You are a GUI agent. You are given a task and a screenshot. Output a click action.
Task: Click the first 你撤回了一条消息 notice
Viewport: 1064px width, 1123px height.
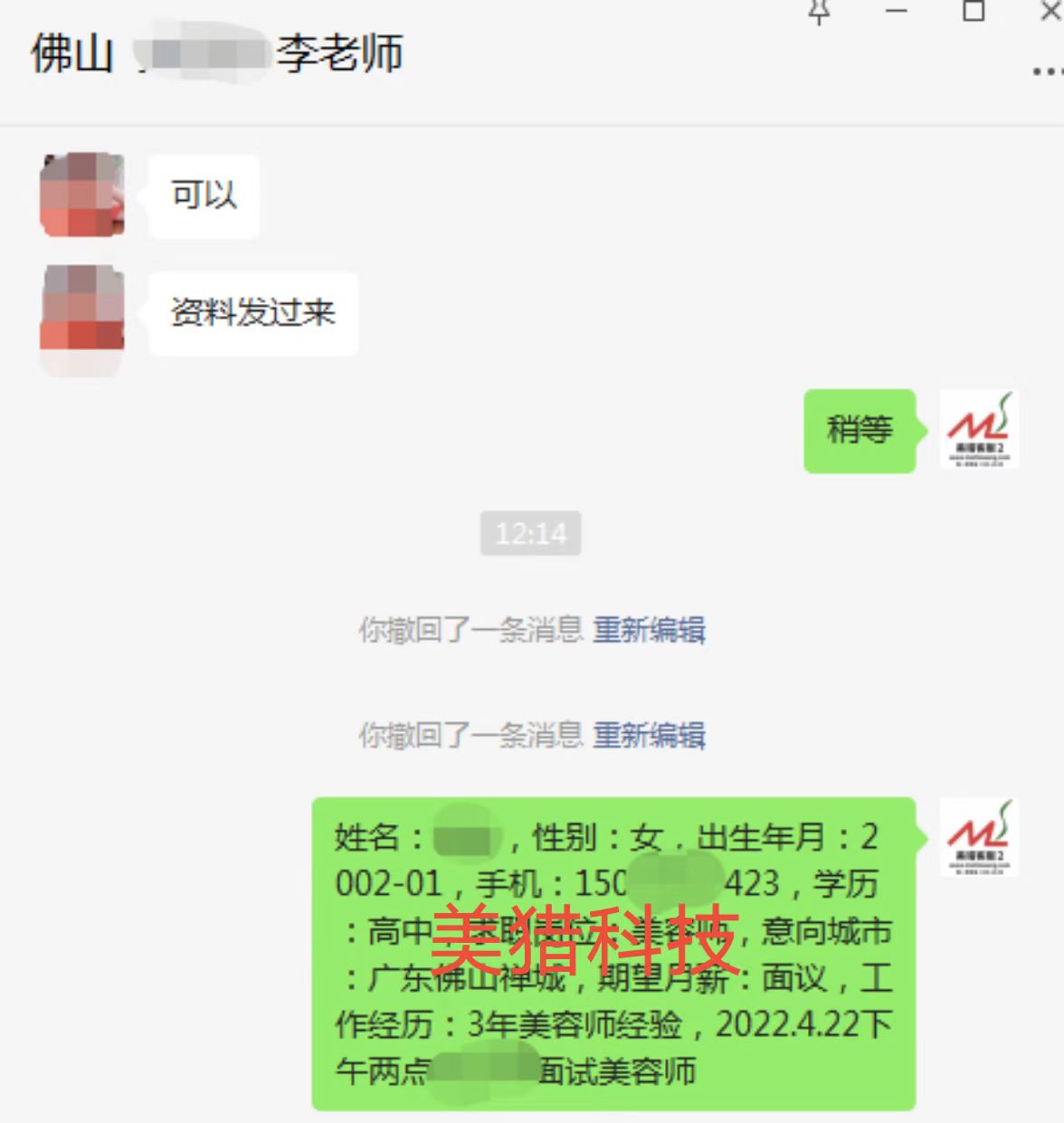470,630
